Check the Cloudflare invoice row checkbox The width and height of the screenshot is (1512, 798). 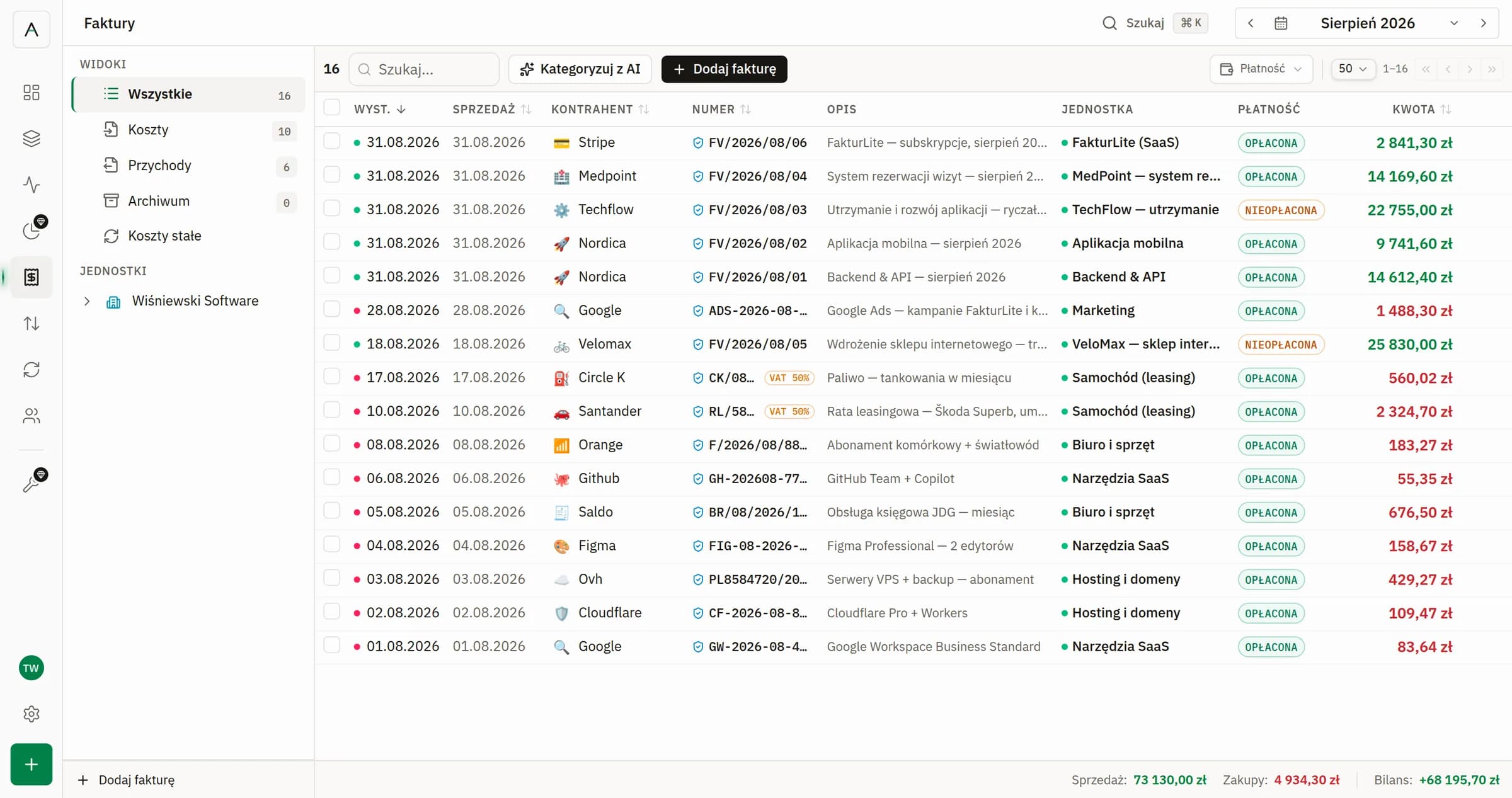coord(332,612)
